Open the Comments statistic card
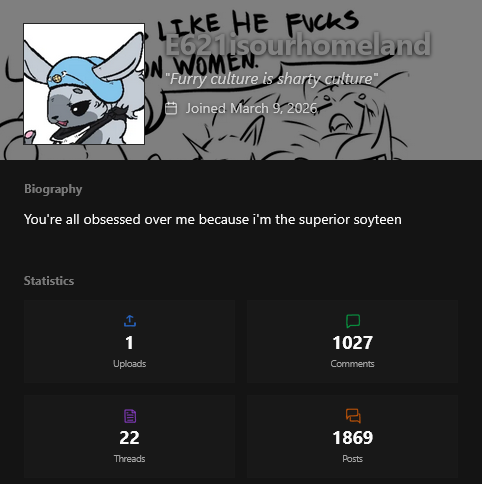The height and width of the screenshot is (484, 482). click(x=352, y=341)
